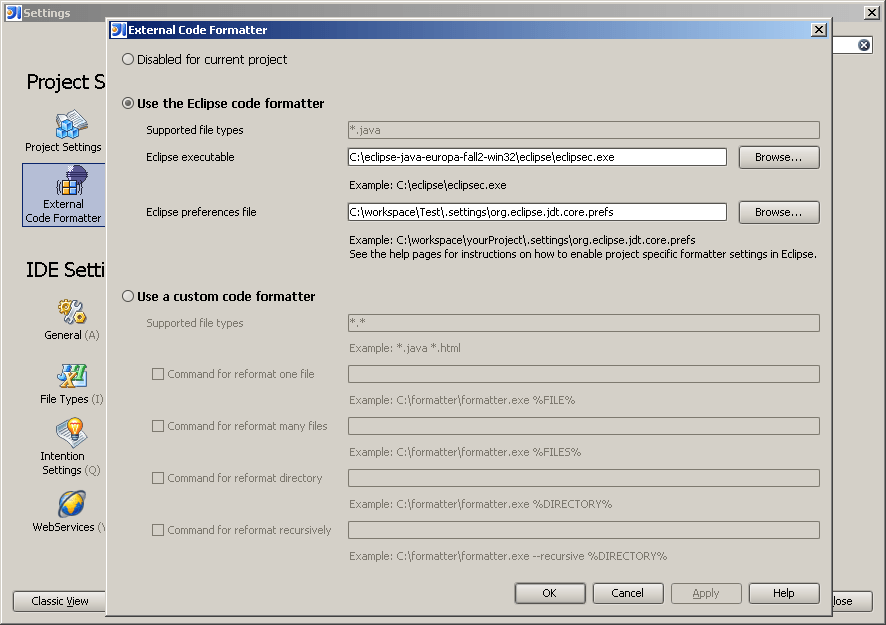886x625 pixels.
Task: Enable Command for reformat directory checkbox
Action: coord(158,478)
